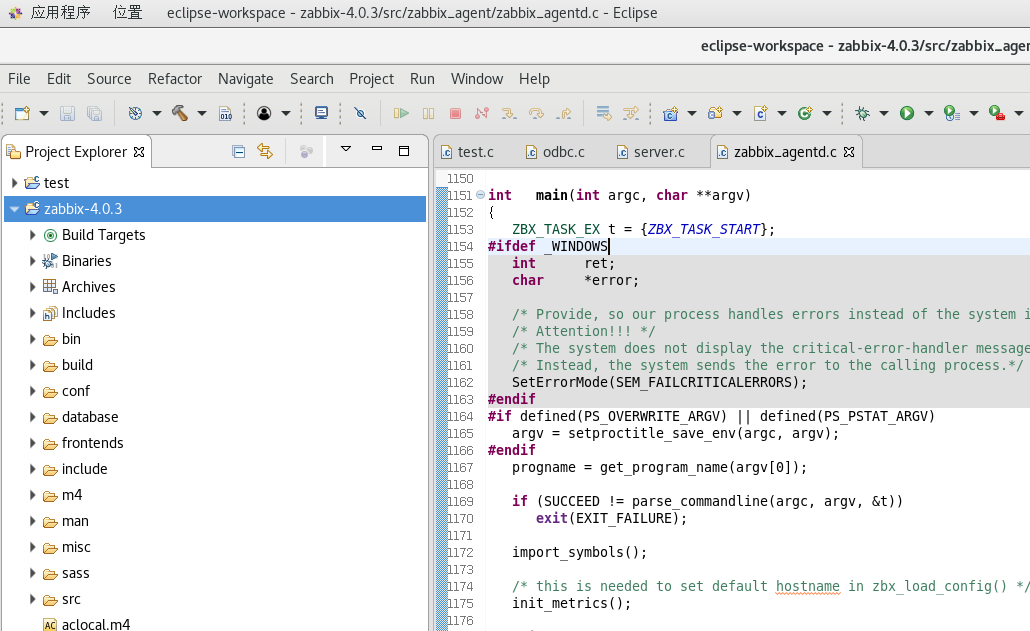Click the Step Into icon

coord(509,113)
